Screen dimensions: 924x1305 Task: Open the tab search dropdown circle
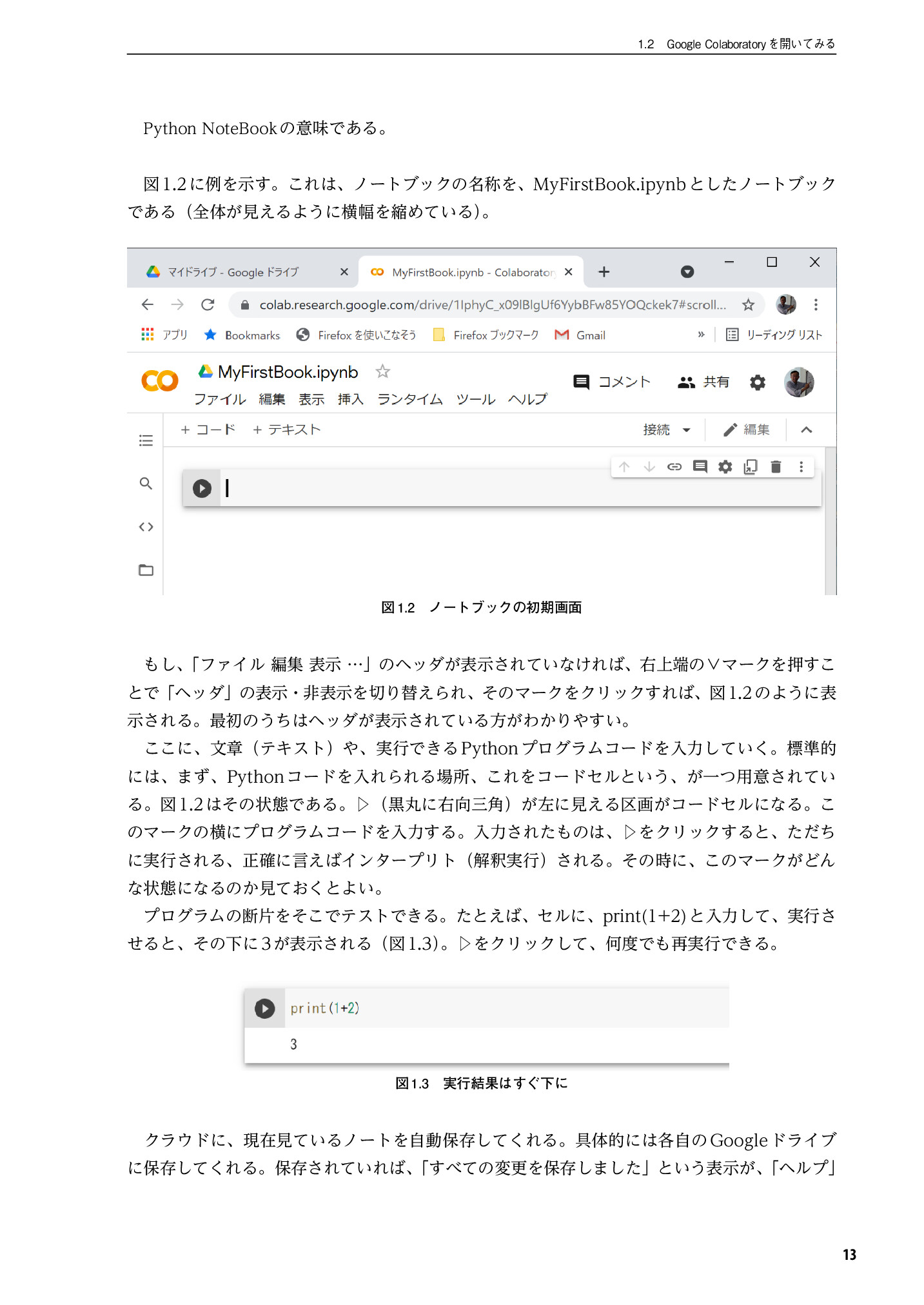pyautogui.click(x=687, y=272)
